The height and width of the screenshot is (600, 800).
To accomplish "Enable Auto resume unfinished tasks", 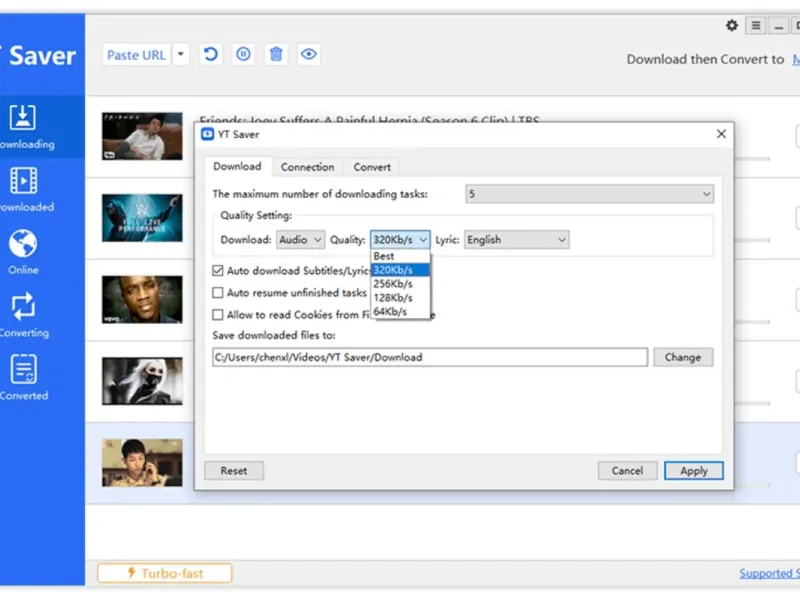I will coord(218,292).
